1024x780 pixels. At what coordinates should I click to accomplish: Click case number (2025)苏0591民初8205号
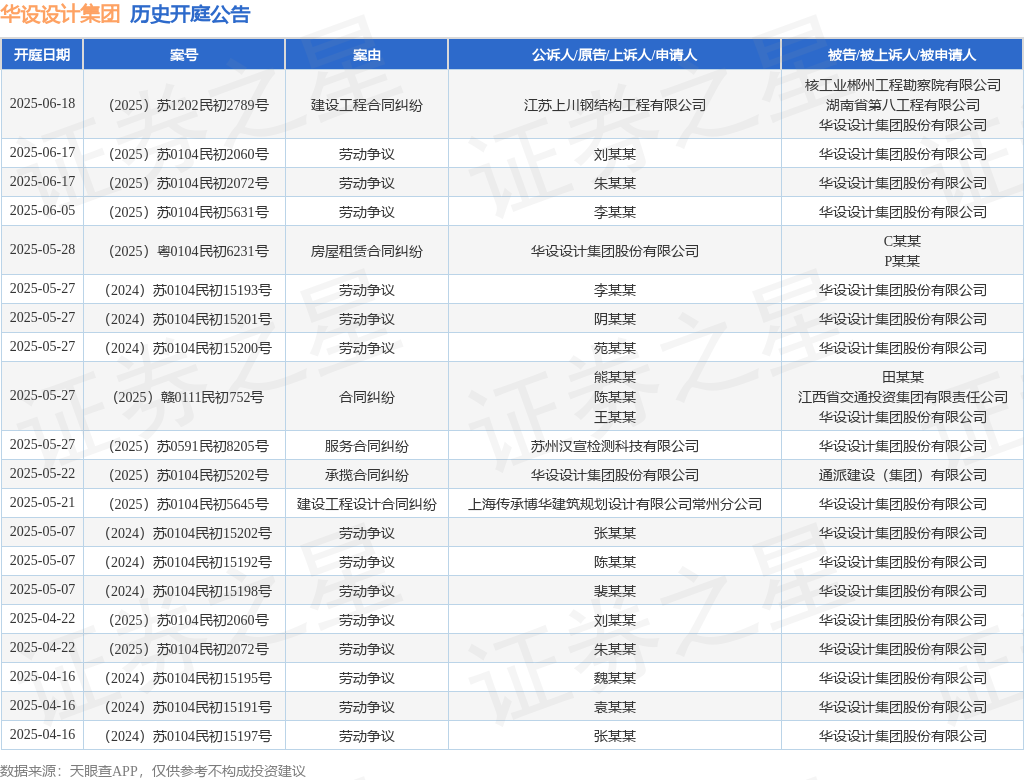[188, 446]
